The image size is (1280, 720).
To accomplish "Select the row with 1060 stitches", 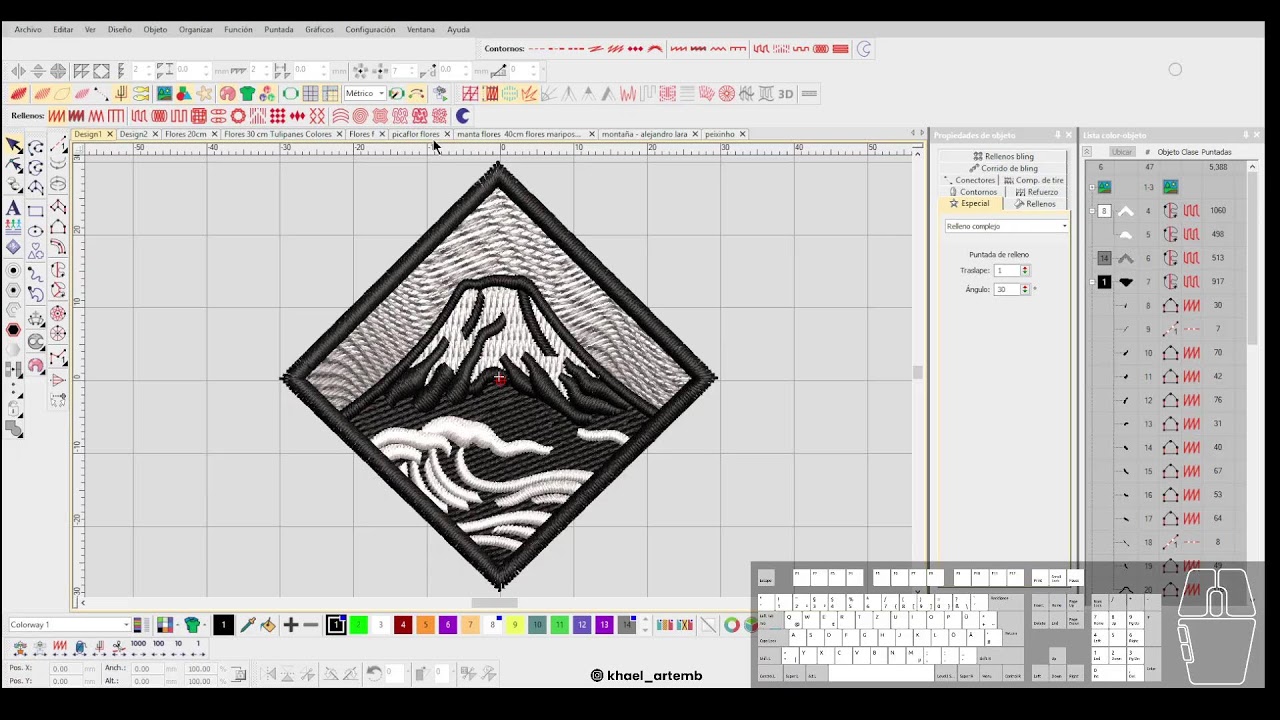I will coord(1166,211).
